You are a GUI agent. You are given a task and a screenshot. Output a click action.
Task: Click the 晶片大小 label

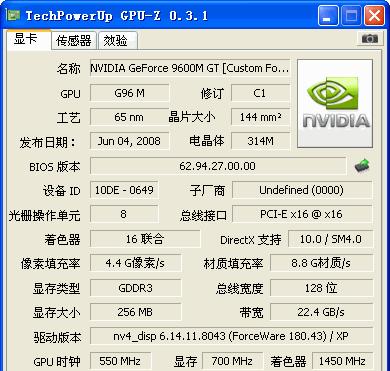click(192, 117)
